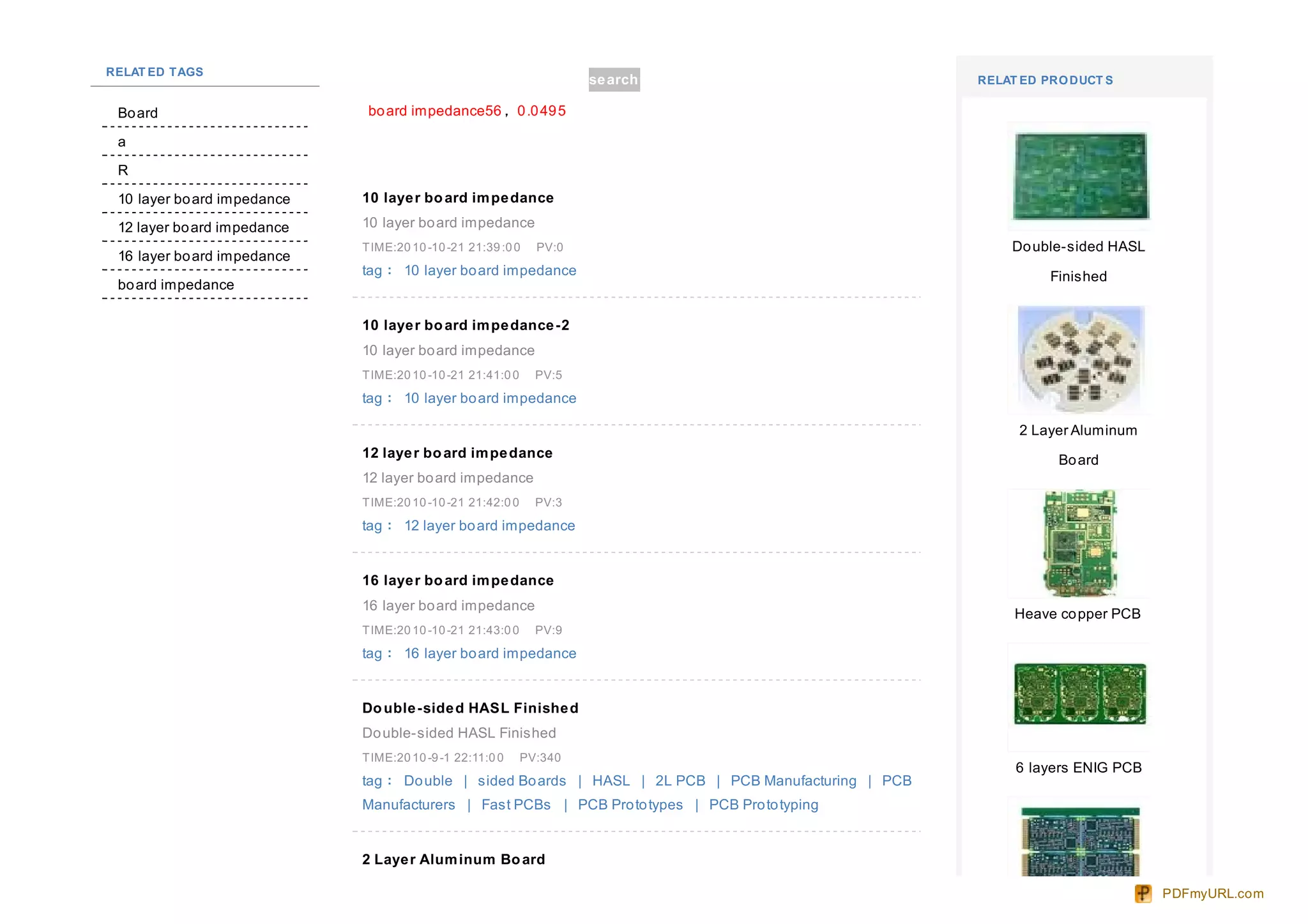
Task: Click the PDFmyURL.com footer link
Action: pyautogui.click(x=1212, y=893)
